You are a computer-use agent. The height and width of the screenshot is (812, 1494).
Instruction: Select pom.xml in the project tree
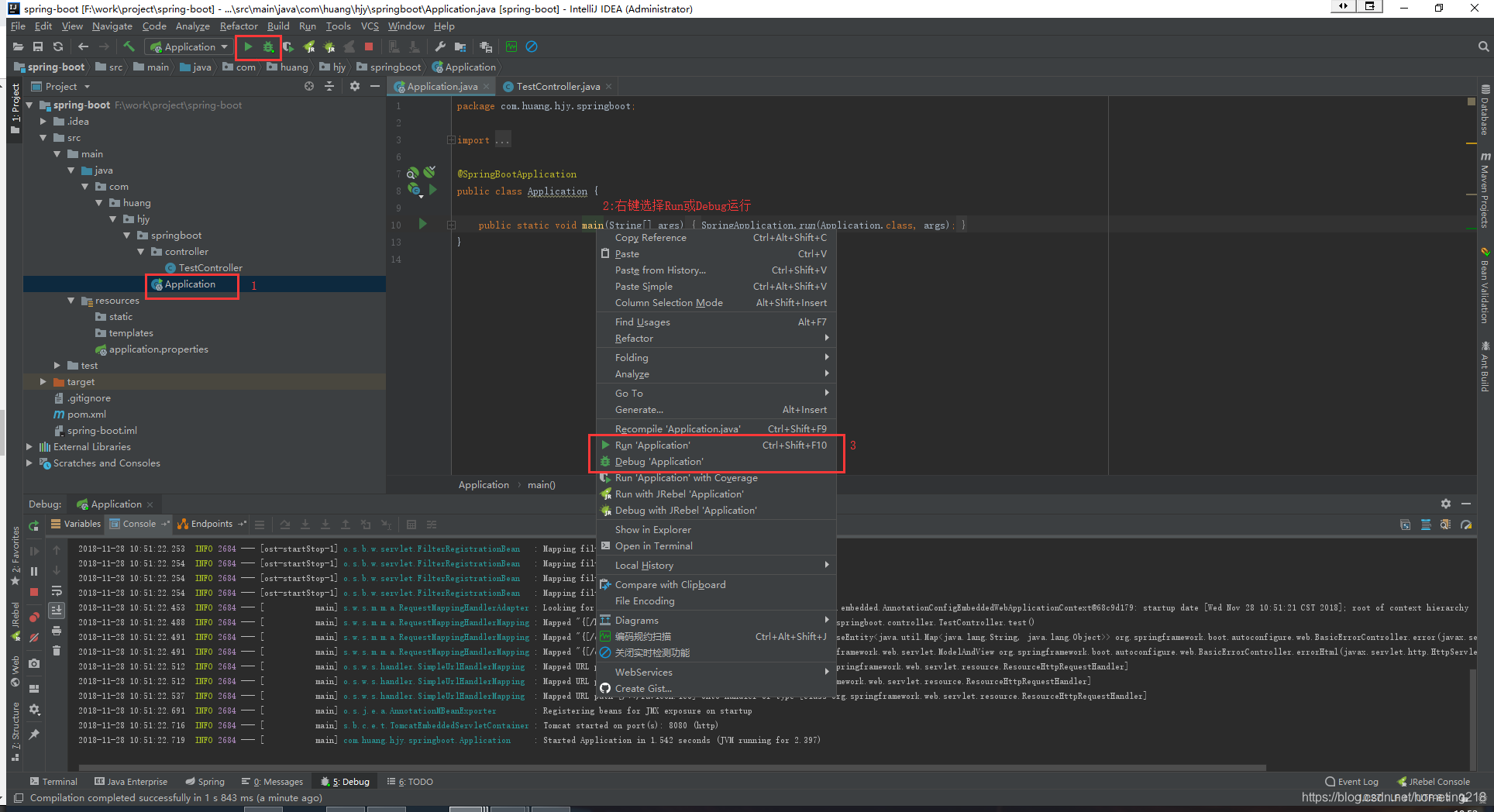86,415
